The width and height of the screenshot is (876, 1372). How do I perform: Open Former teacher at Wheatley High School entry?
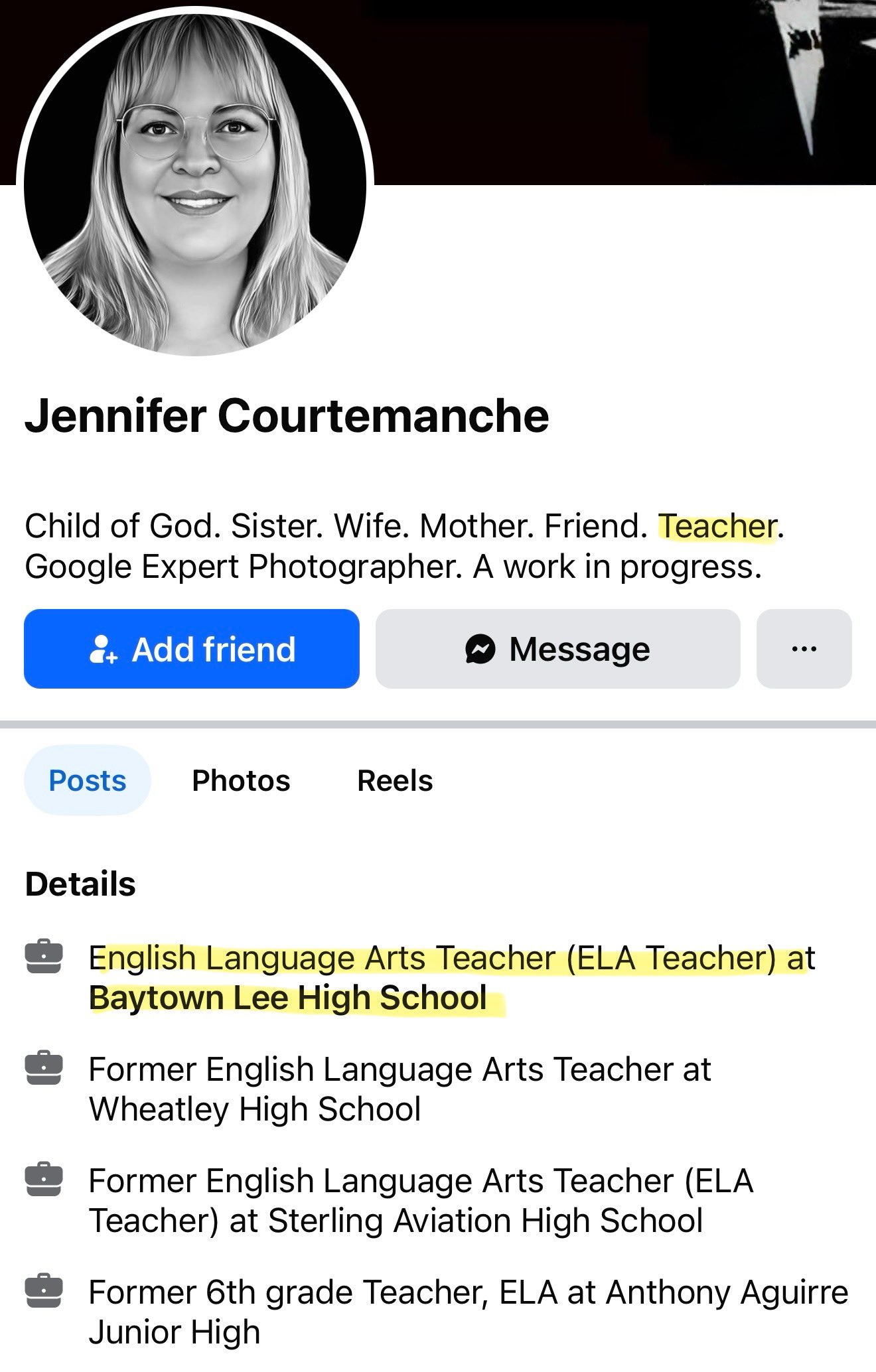coord(400,1089)
